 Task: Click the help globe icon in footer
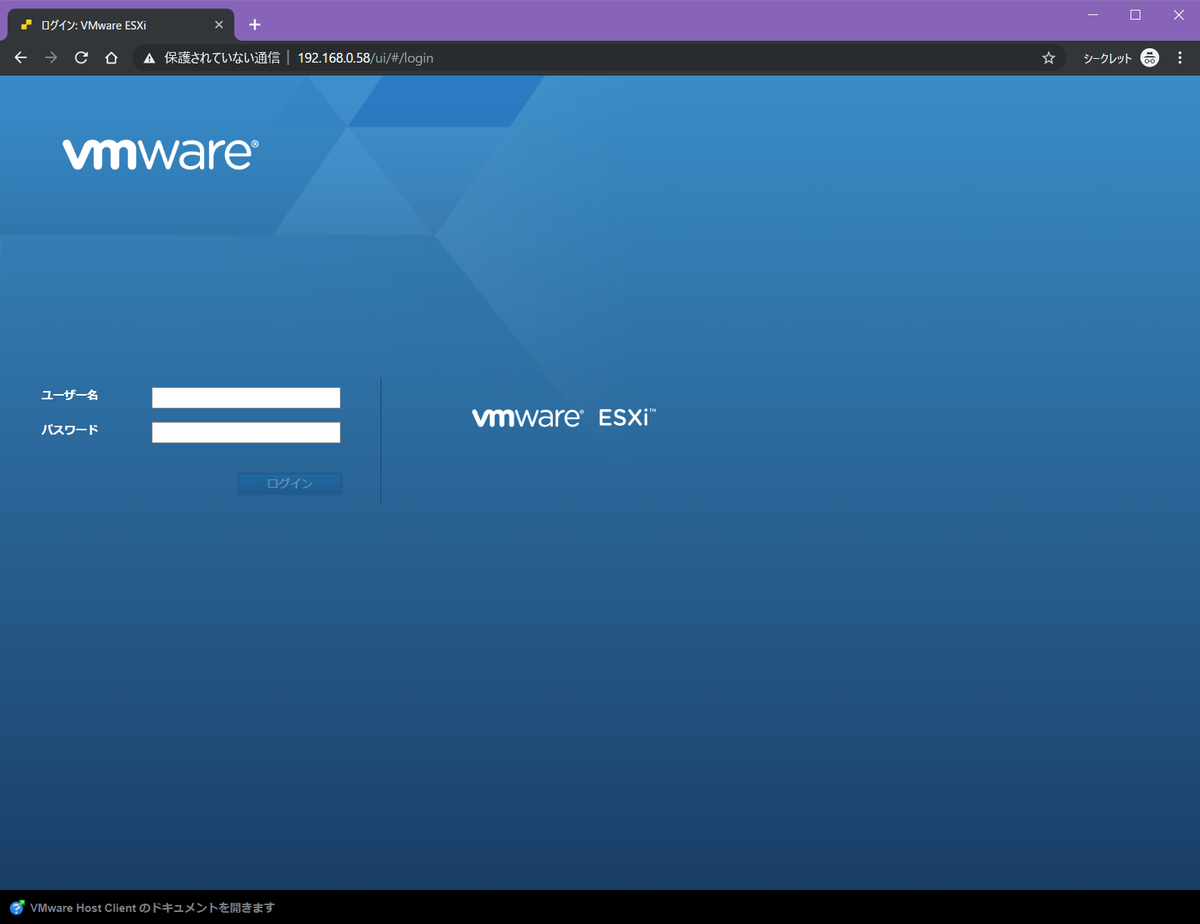tap(18, 907)
